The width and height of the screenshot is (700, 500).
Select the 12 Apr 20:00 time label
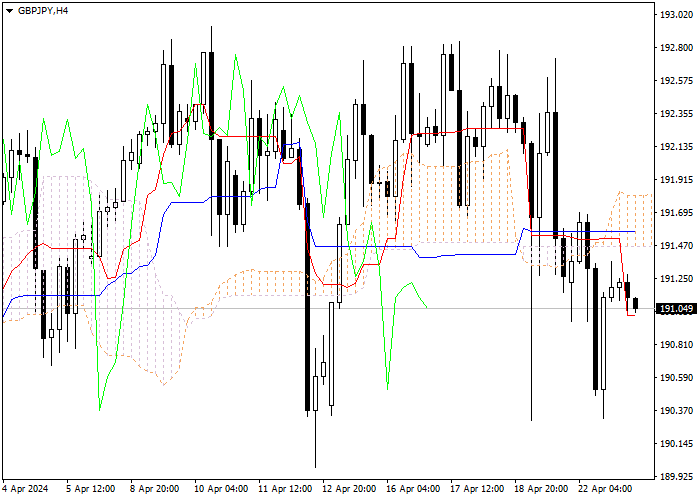coord(350,489)
